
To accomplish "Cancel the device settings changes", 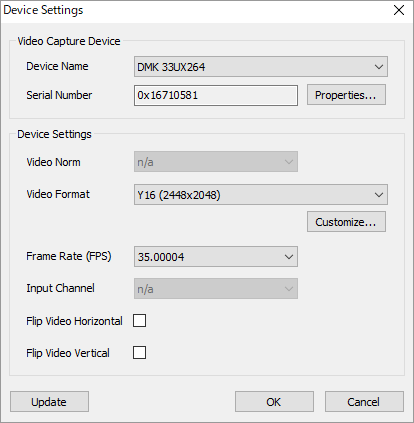I will (x=364, y=402).
